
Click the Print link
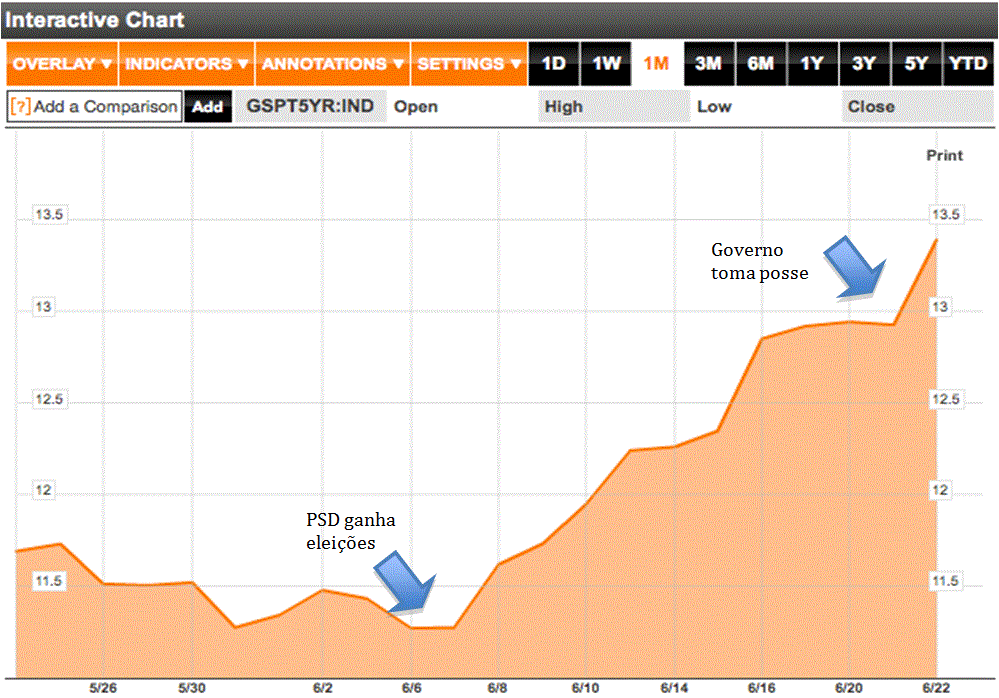click(x=944, y=155)
